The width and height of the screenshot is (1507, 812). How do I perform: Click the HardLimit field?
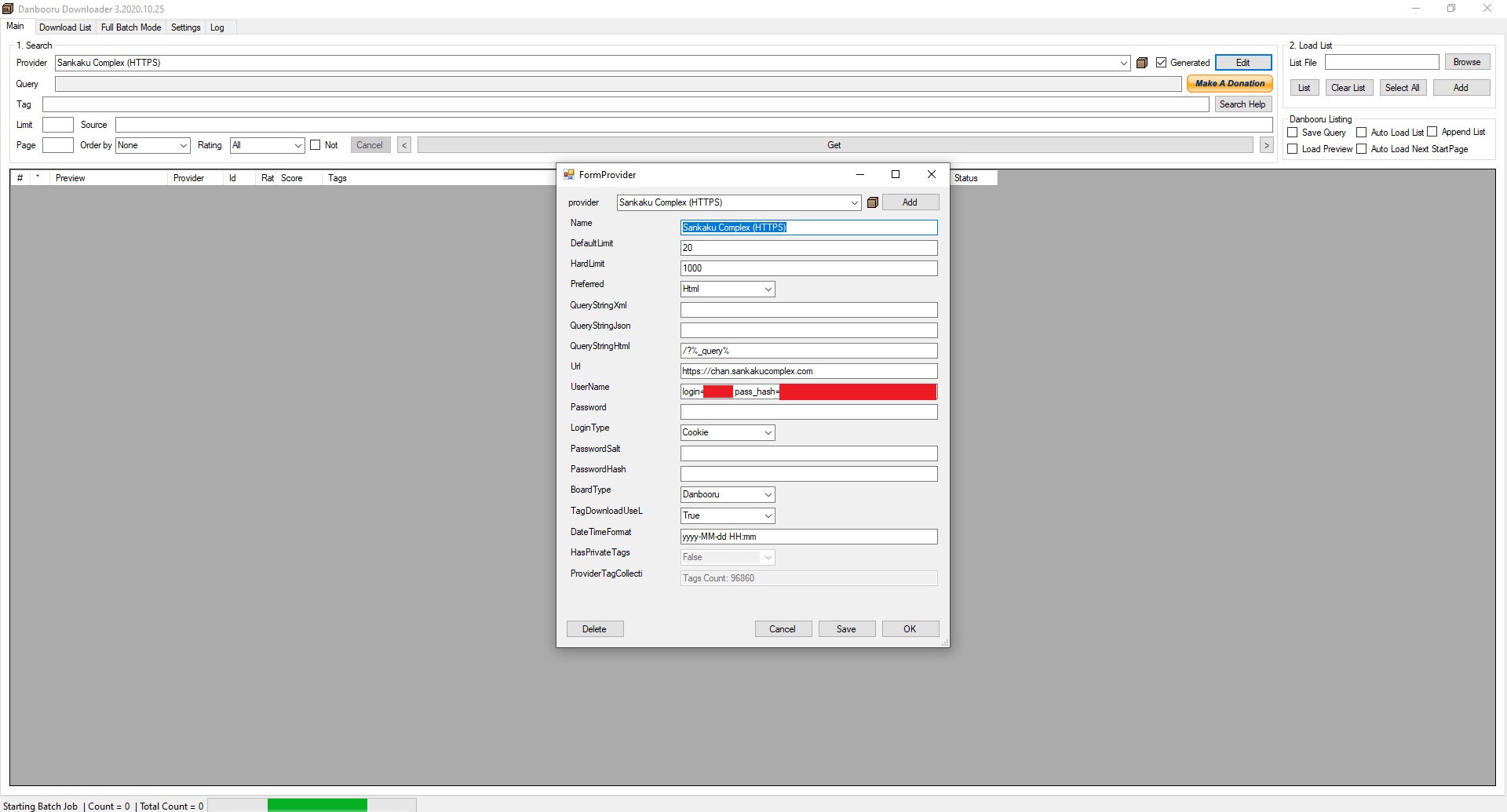[x=808, y=268]
